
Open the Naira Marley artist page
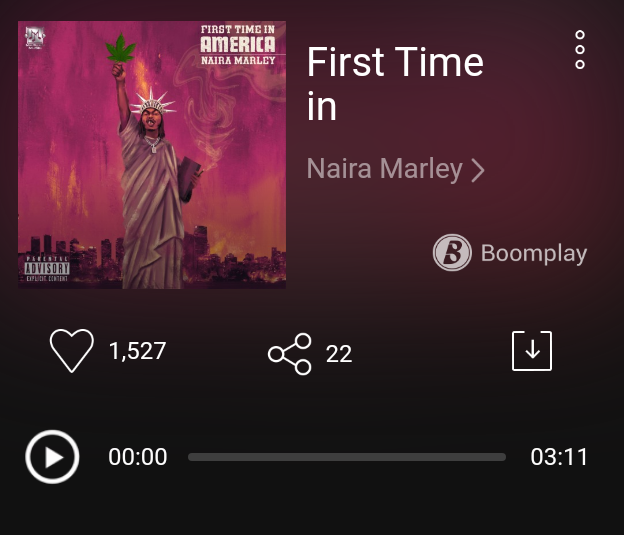click(384, 168)
